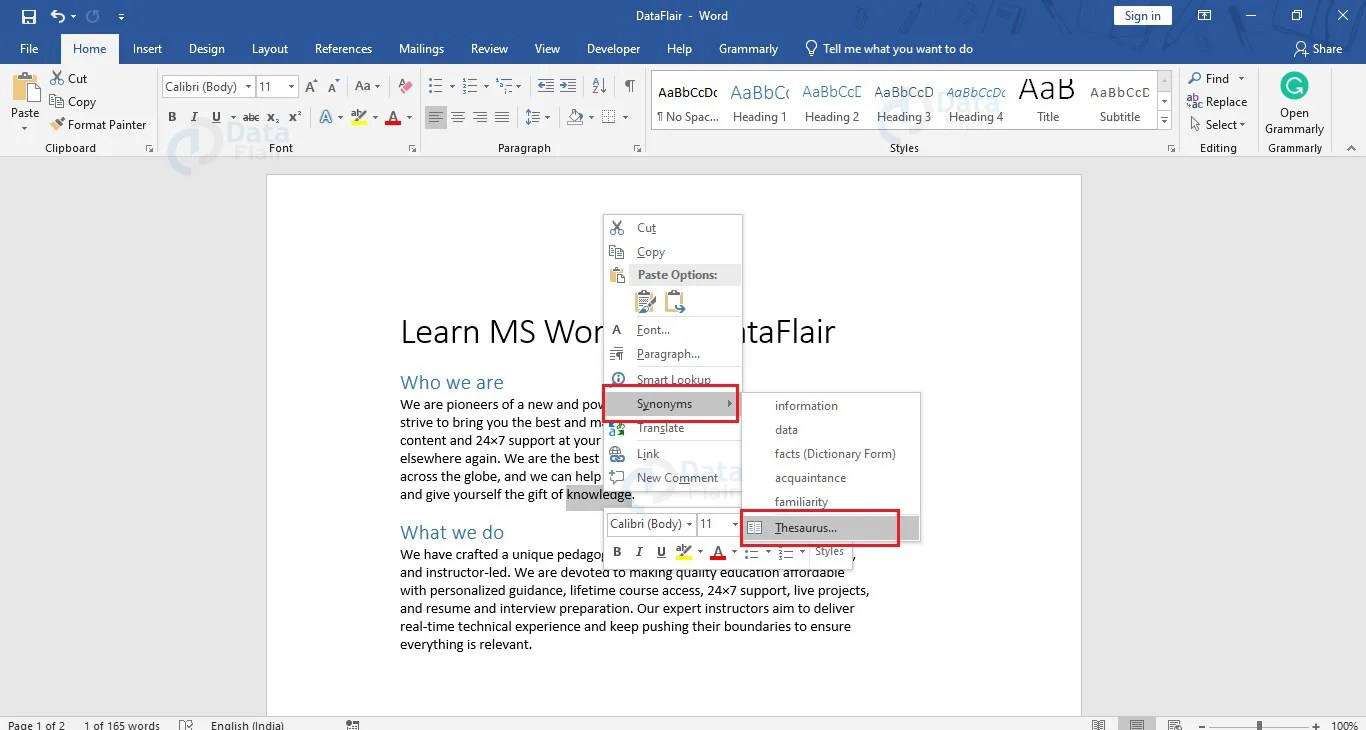Screen dimensions: 1366x730
Task: Choose Thesaurus from the Synonyms submenu
Action: 806,527
